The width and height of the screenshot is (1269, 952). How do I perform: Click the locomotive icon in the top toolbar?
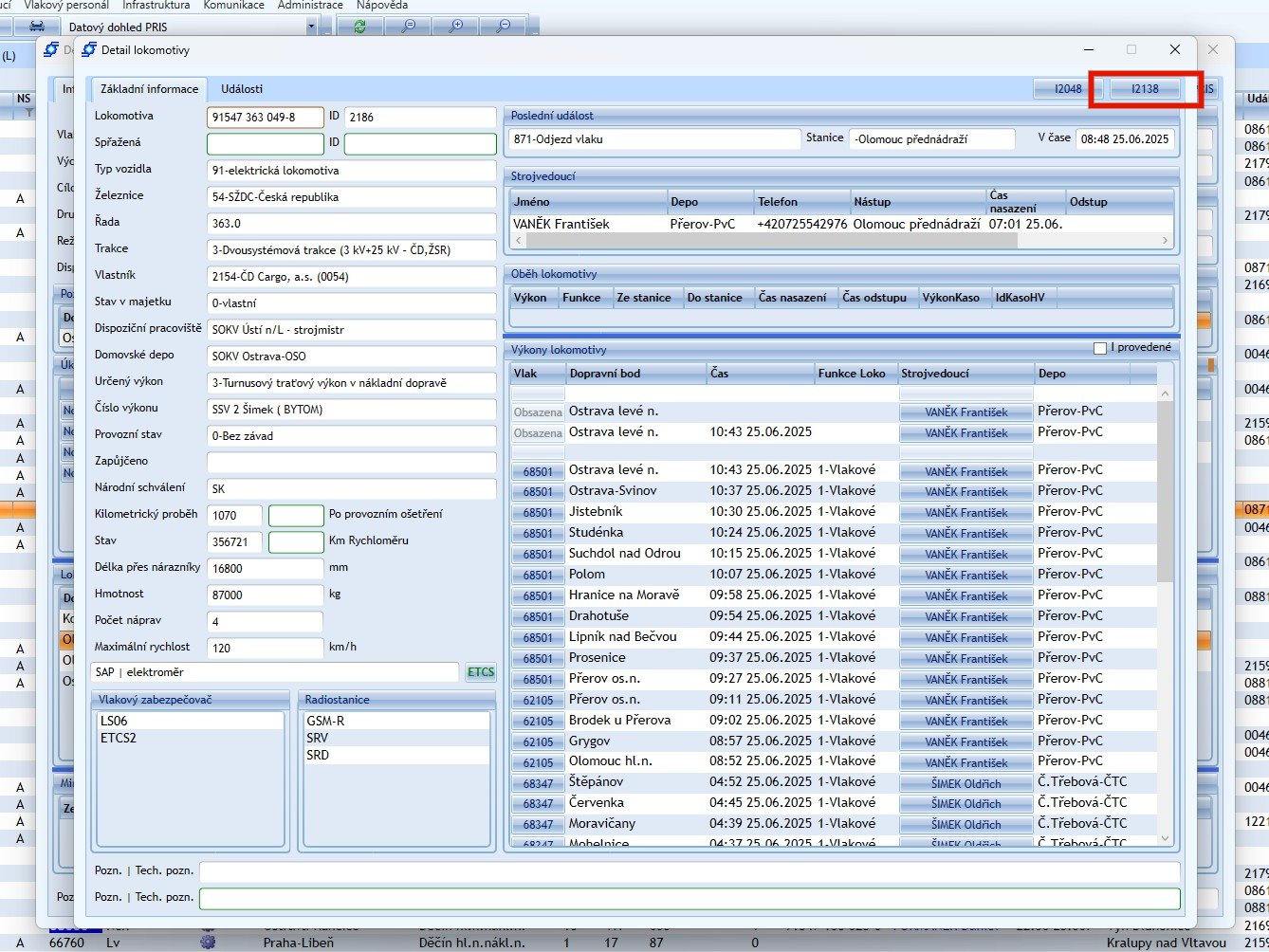(x=36, y=27)
